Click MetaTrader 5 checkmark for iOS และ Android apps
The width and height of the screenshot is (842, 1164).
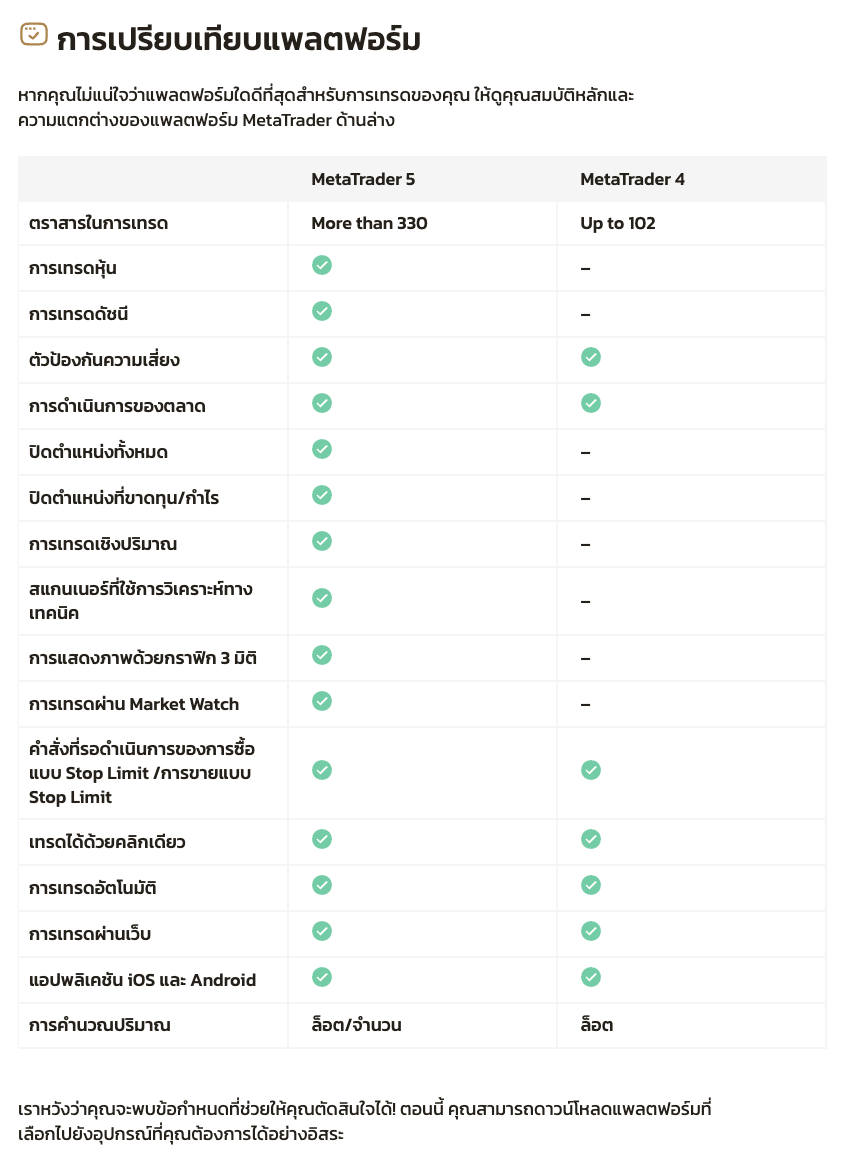(x=322, y=977)
